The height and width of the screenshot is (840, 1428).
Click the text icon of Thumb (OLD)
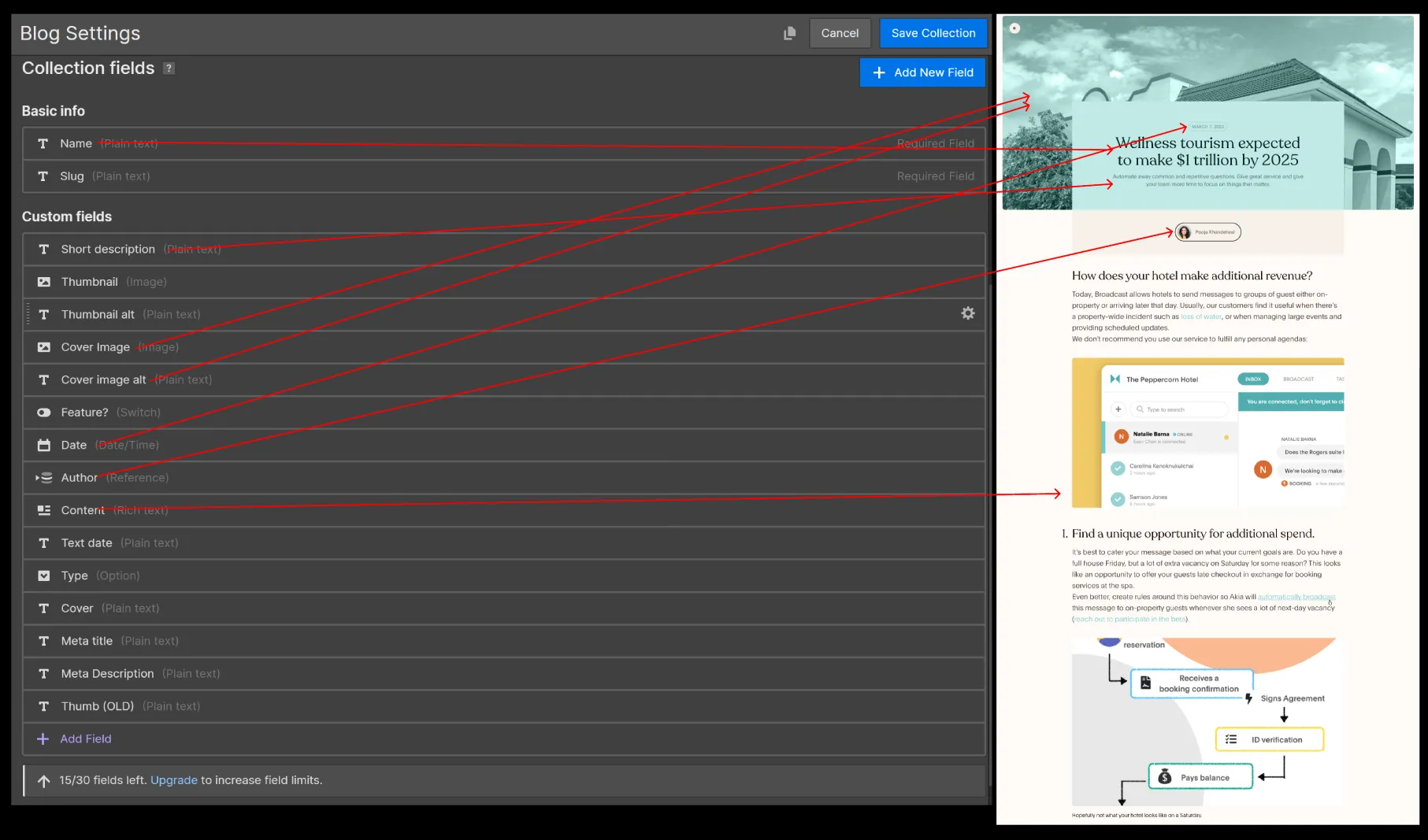(44, 706)
